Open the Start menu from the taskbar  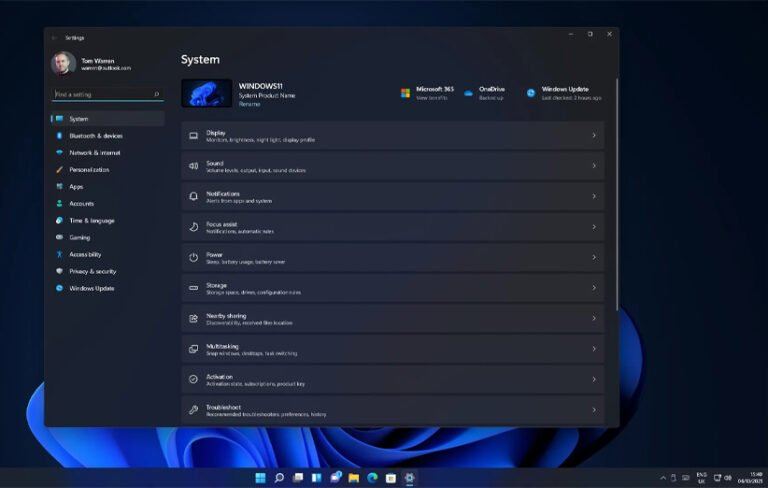coord(260,478)
